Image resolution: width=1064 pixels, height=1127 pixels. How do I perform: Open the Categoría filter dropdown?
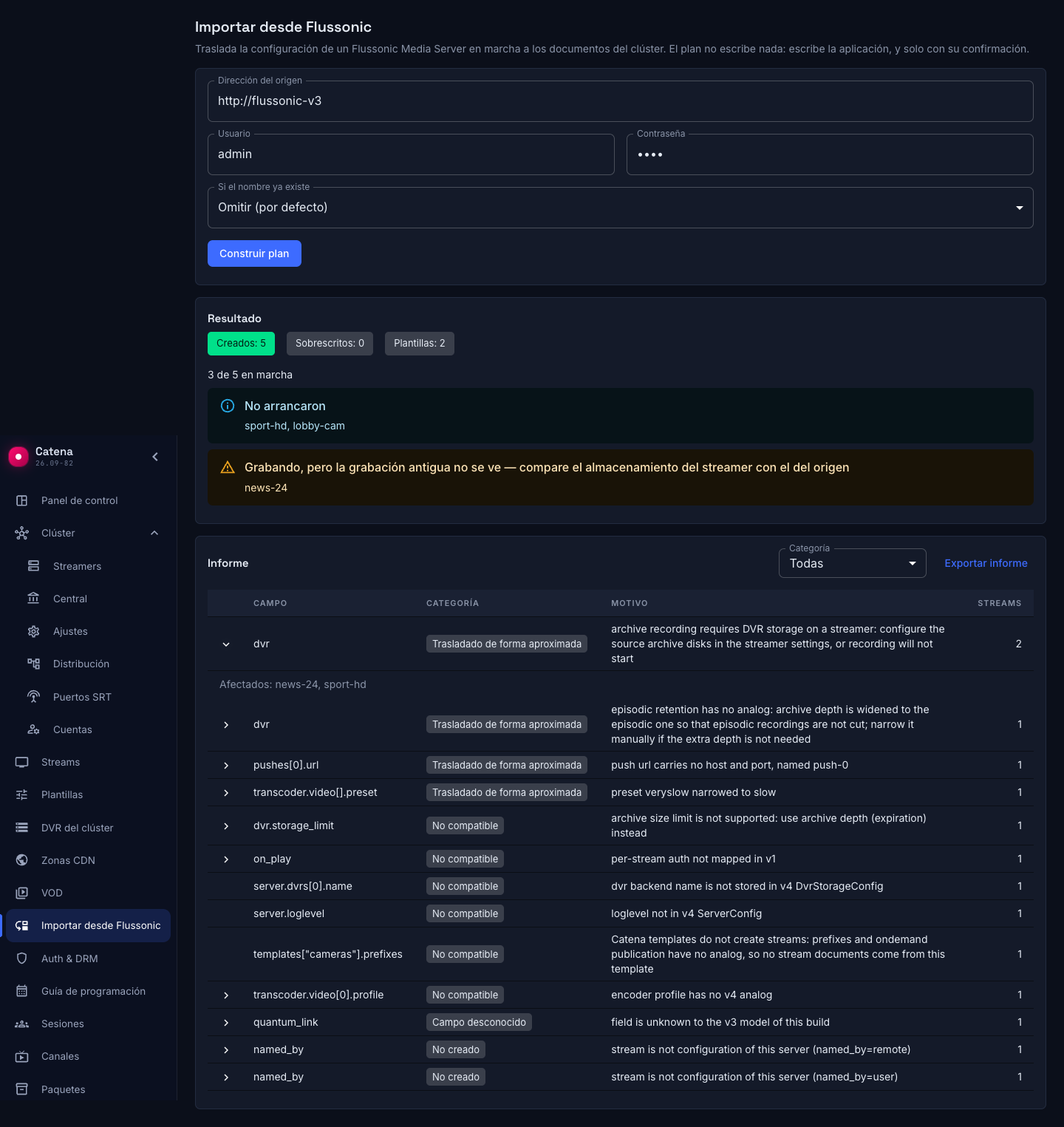pyautogui.click(x=852, y=563)
